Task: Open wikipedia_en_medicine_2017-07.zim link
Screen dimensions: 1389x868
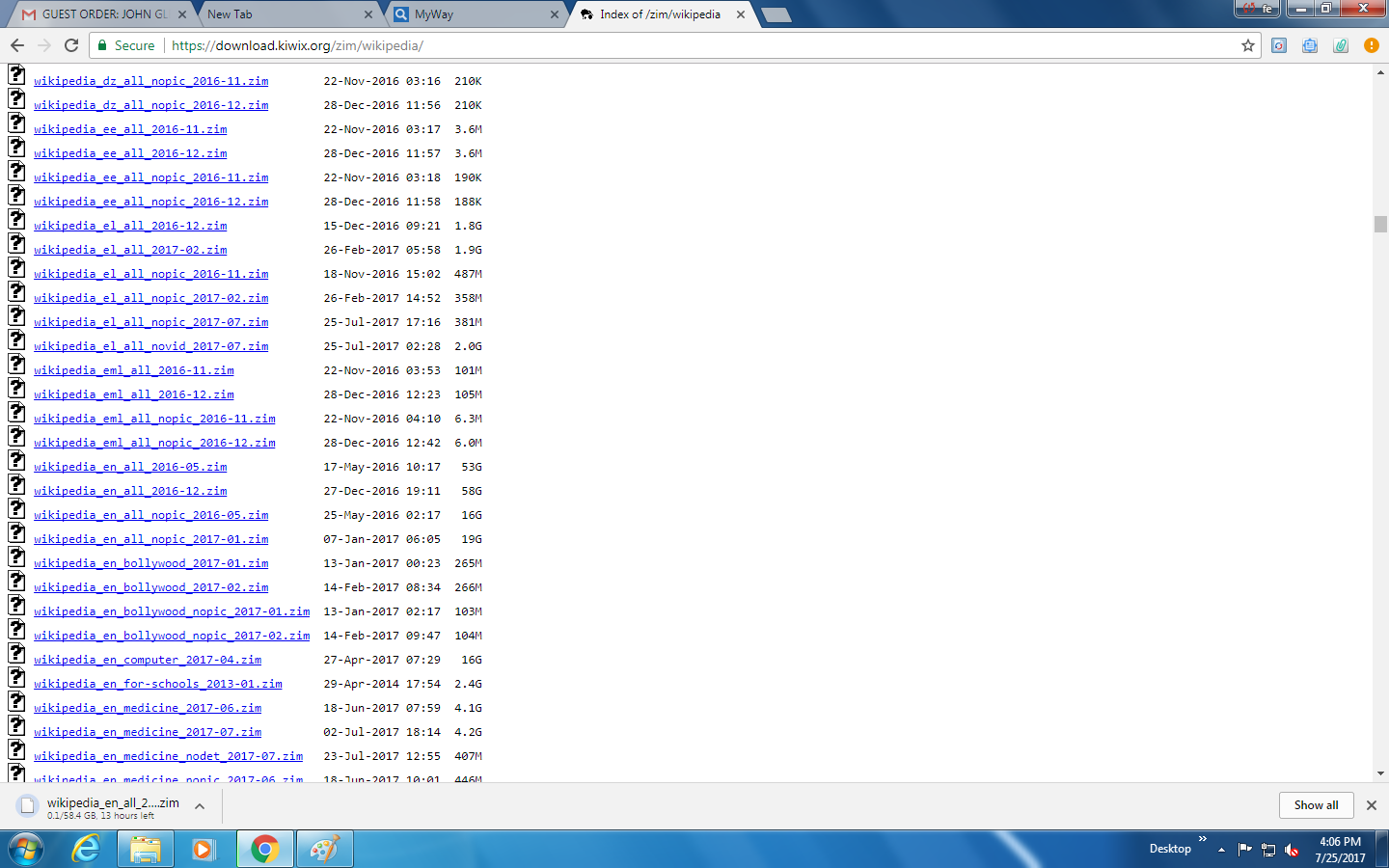Action: pos(148,732)
